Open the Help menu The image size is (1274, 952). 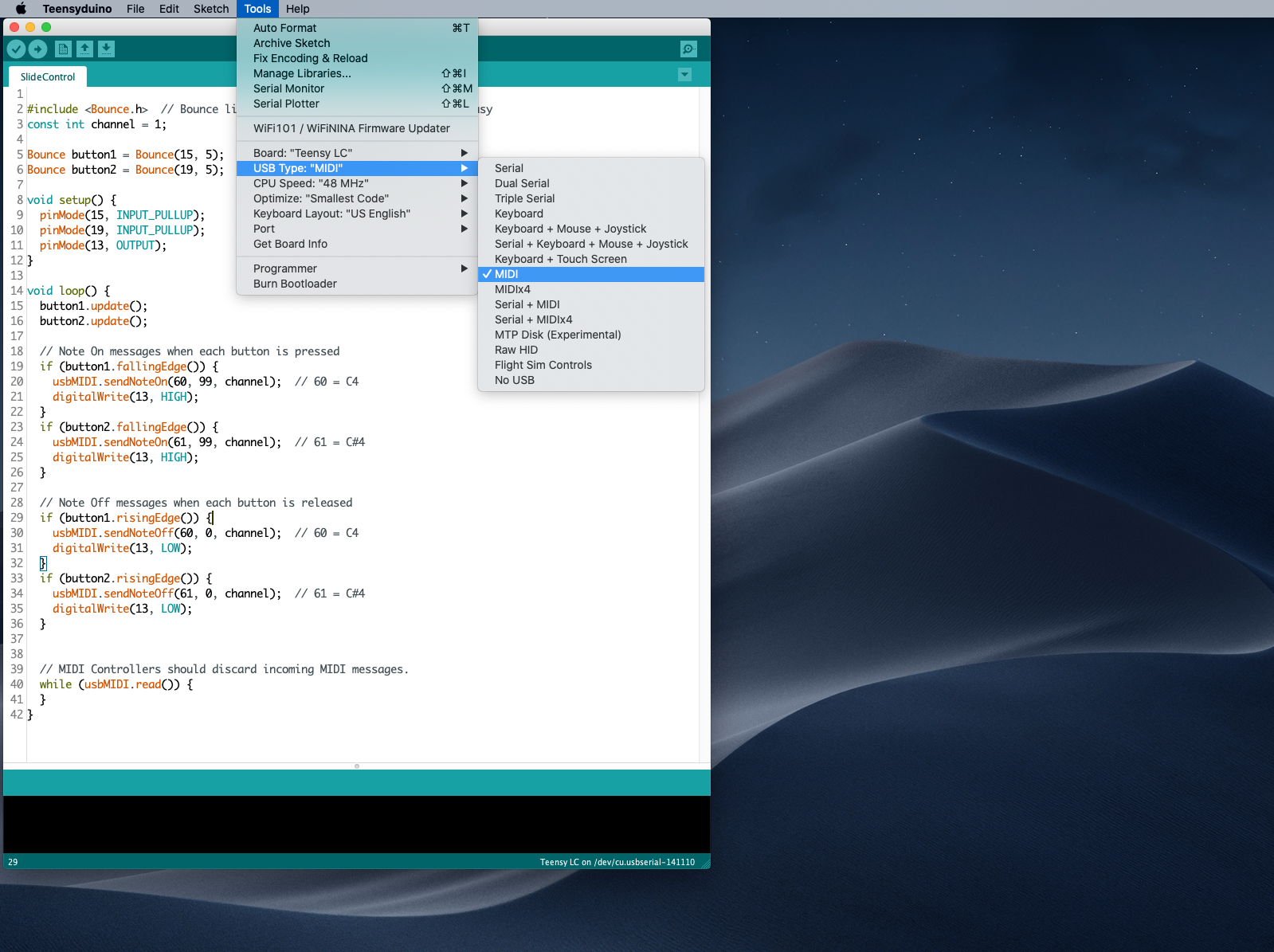[298, 9]
